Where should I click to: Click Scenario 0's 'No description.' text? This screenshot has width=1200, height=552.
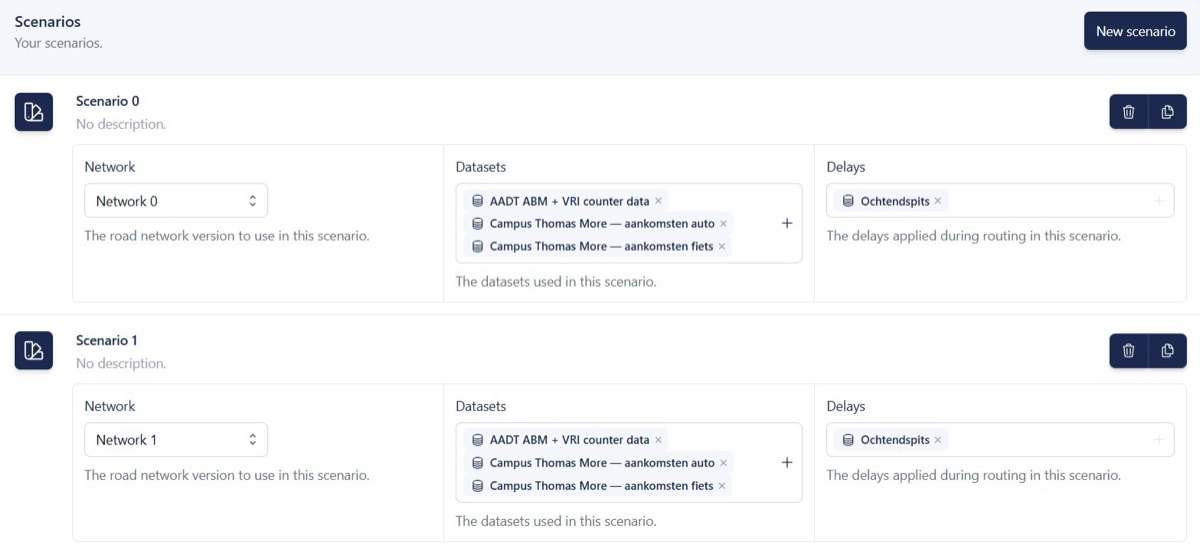pos(121,124)
